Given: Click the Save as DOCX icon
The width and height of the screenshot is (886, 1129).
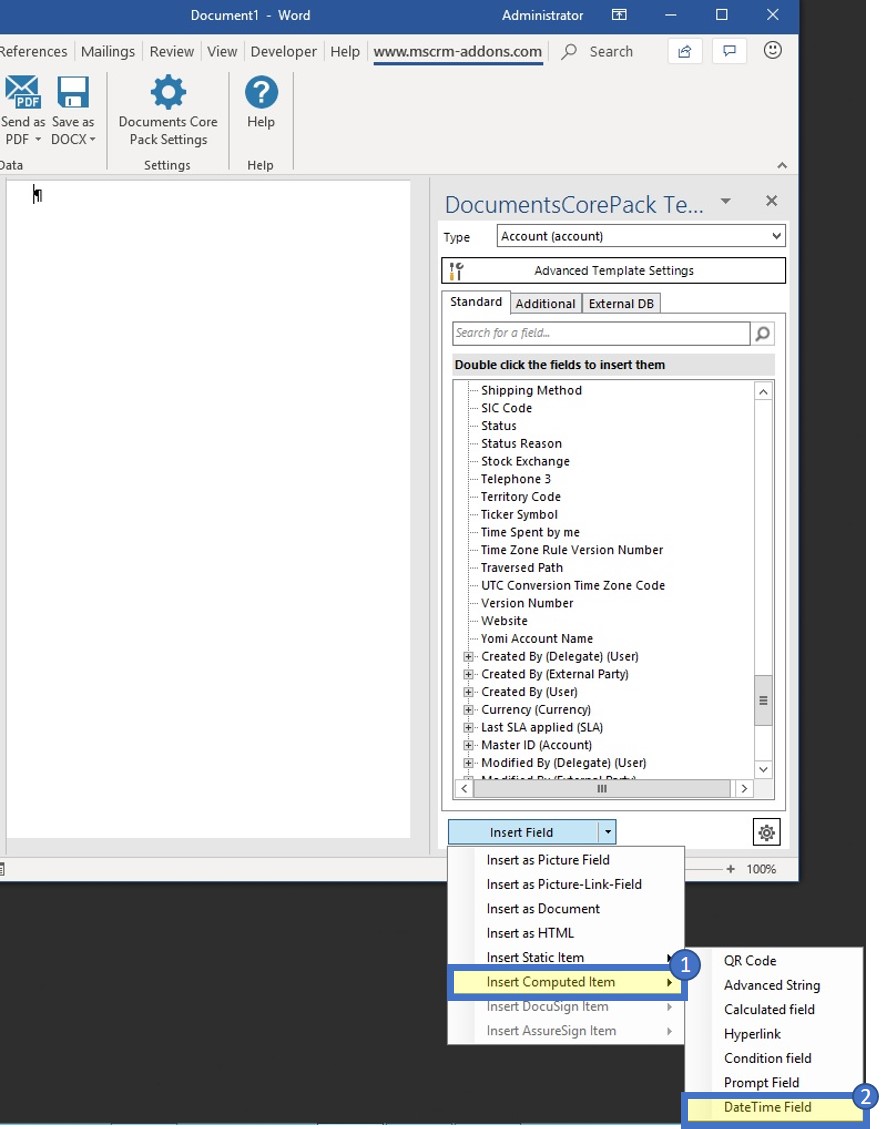Looking at the screenshot, I should click(x=73, y=92).
